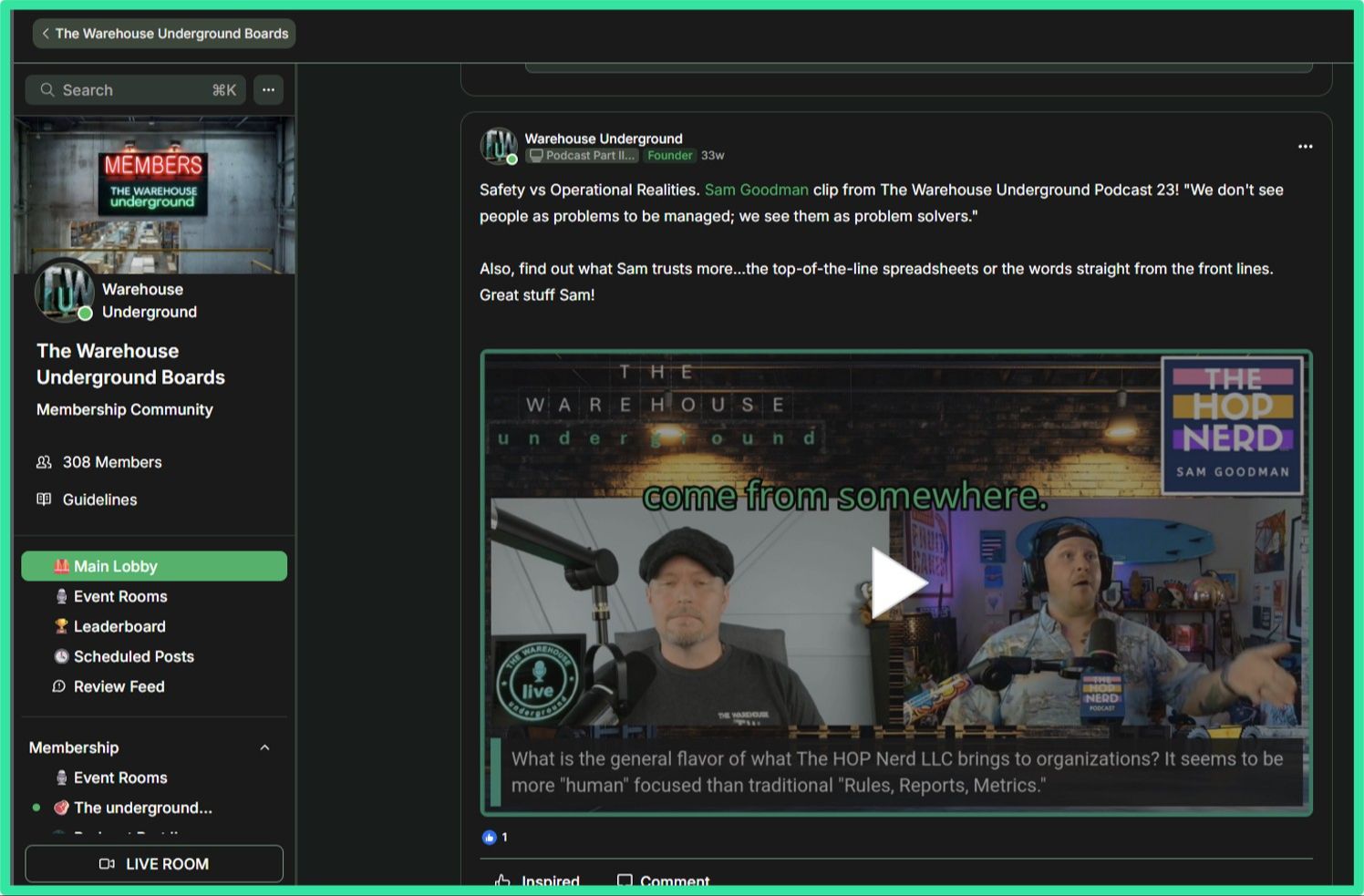1364x896 pixels.
Task: Click the 308 Members people icon
Action: 44,462
